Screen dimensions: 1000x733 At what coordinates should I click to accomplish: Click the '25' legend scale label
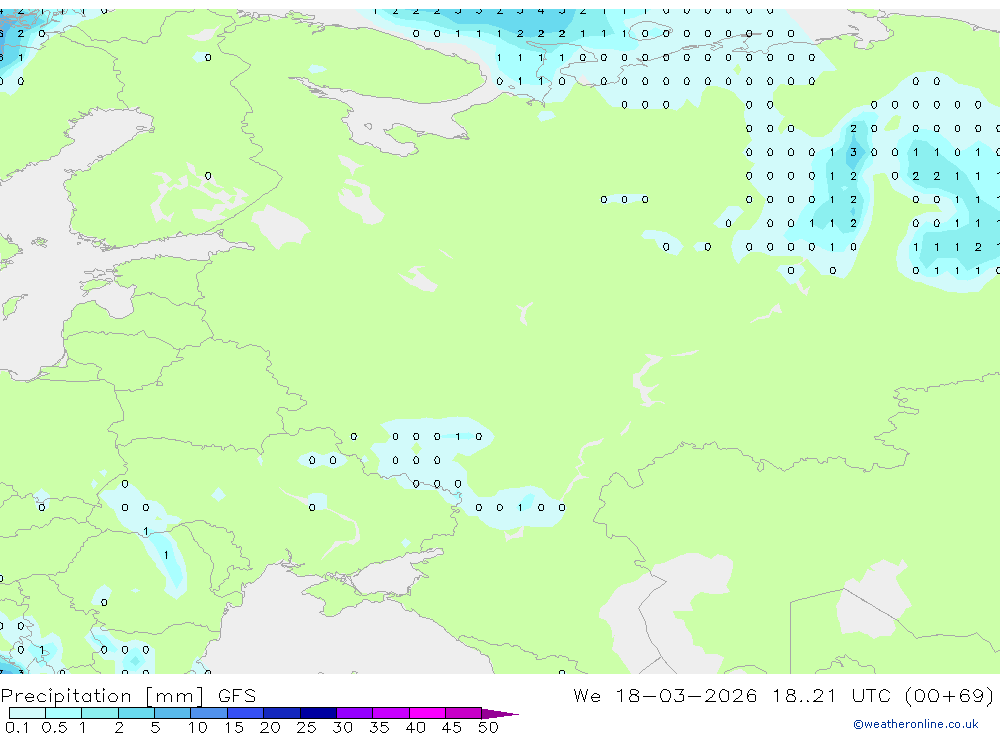[306, 727]
